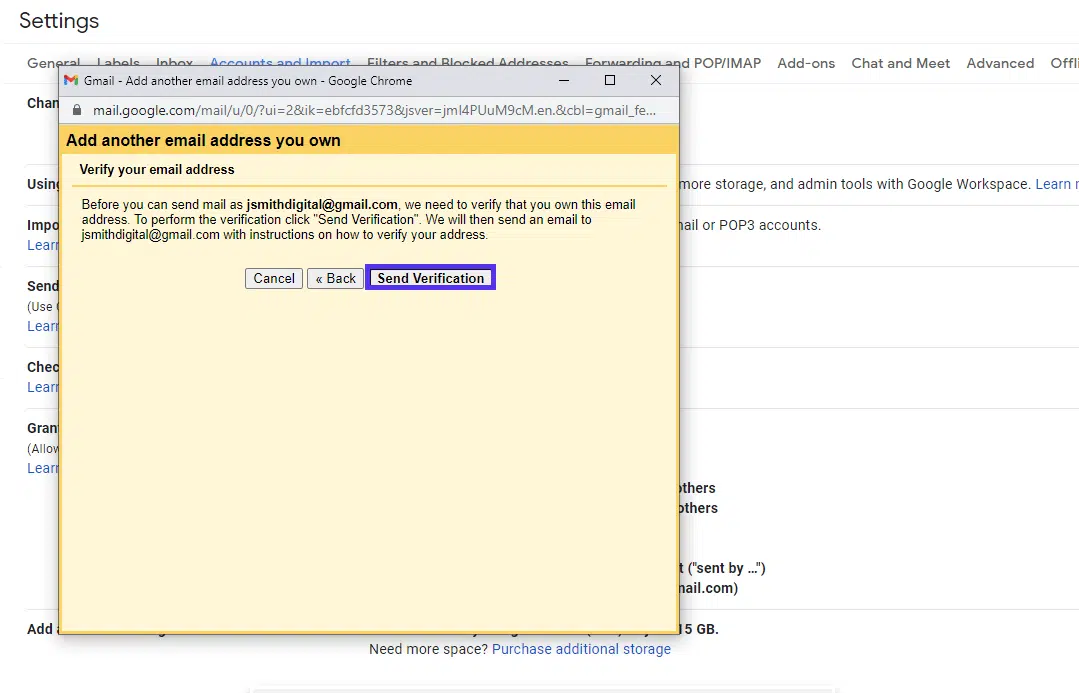Click the Learn more link under Import mail
This screenshot has height=693, width=1079.
point(43,246)
